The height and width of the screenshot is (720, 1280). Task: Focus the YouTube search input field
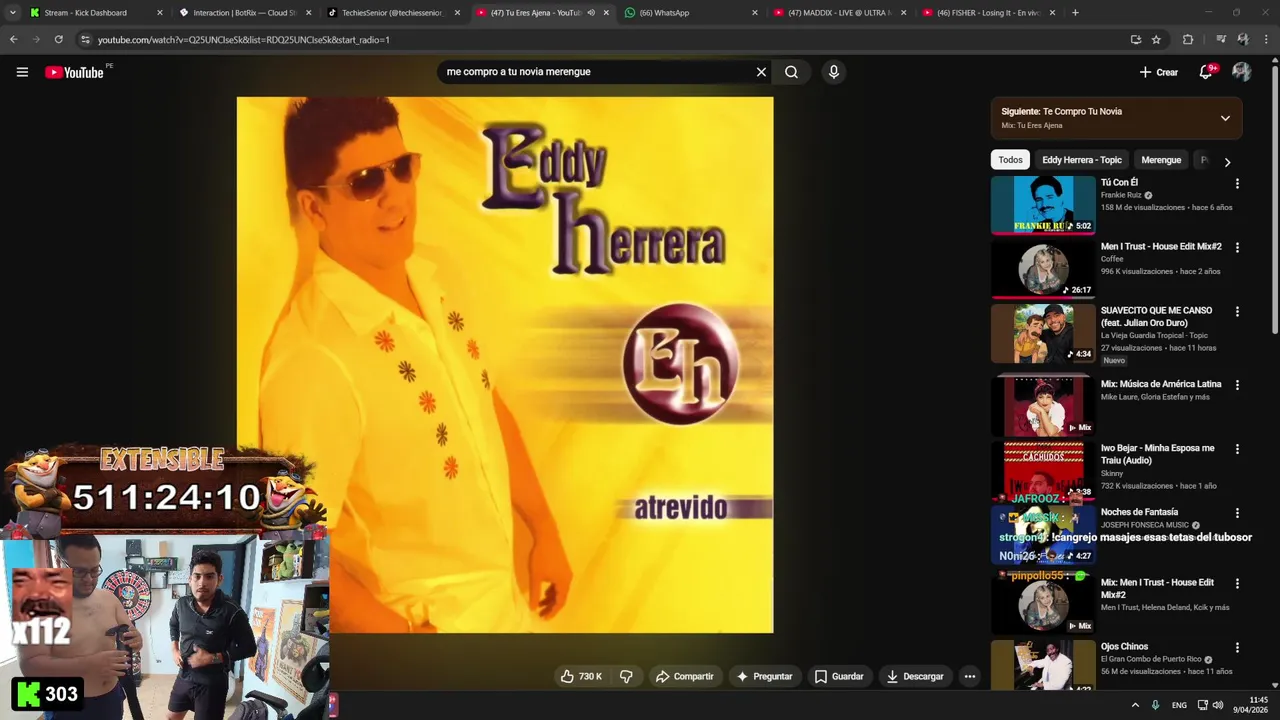coord(595,72)
